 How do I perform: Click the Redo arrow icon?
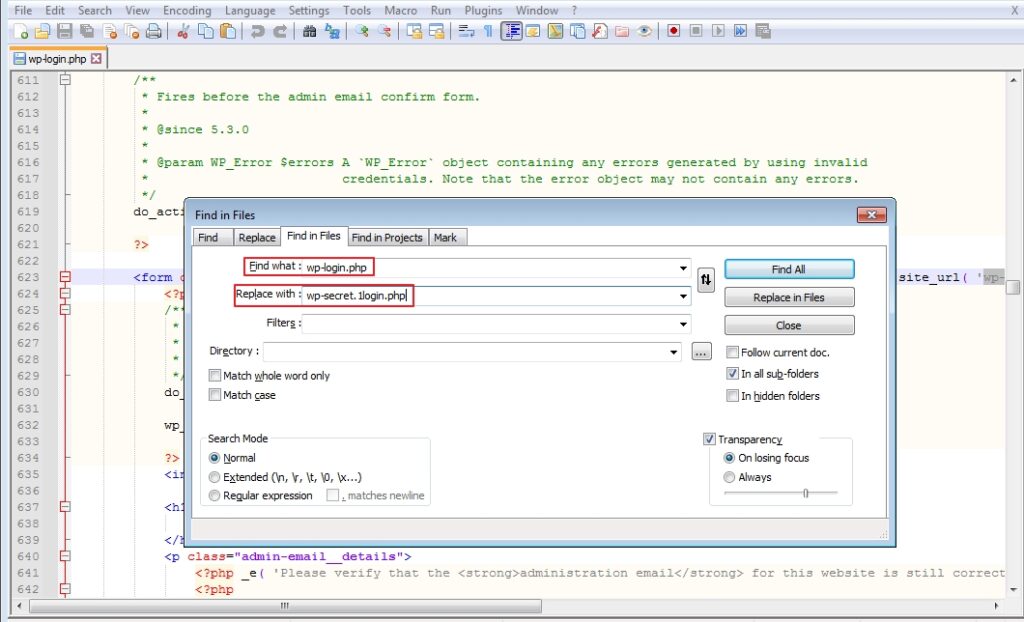click(280, 31)
